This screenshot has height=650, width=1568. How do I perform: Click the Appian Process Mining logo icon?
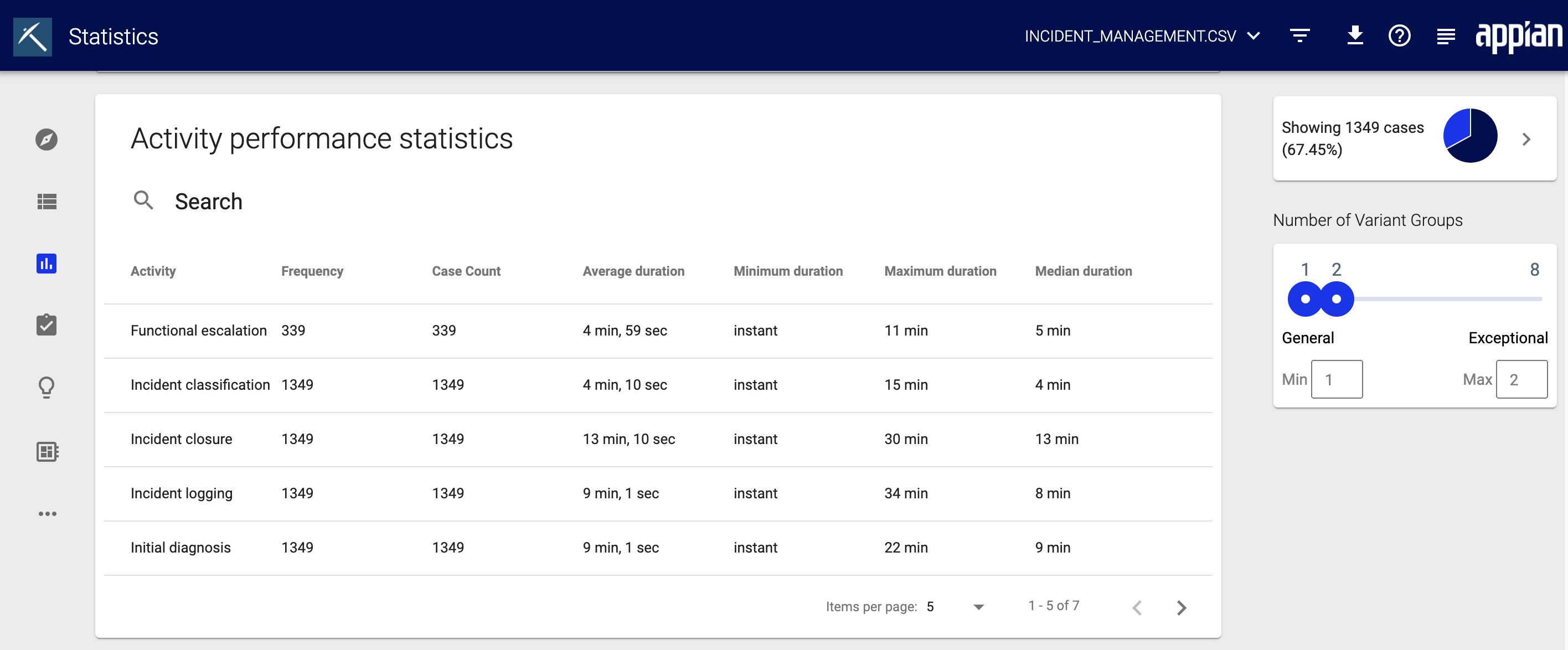pyautogui.click(x=33, y=37)
